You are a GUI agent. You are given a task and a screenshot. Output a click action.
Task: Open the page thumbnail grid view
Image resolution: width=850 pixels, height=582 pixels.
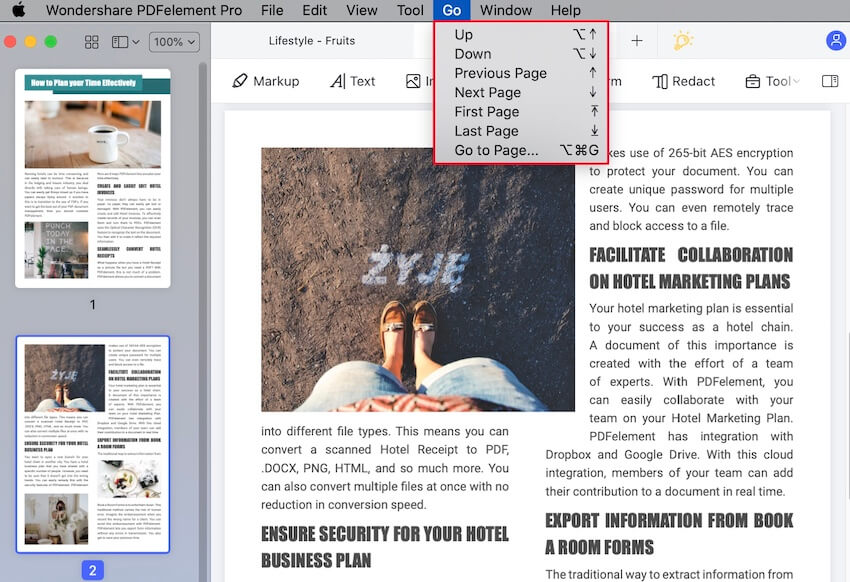91,42
